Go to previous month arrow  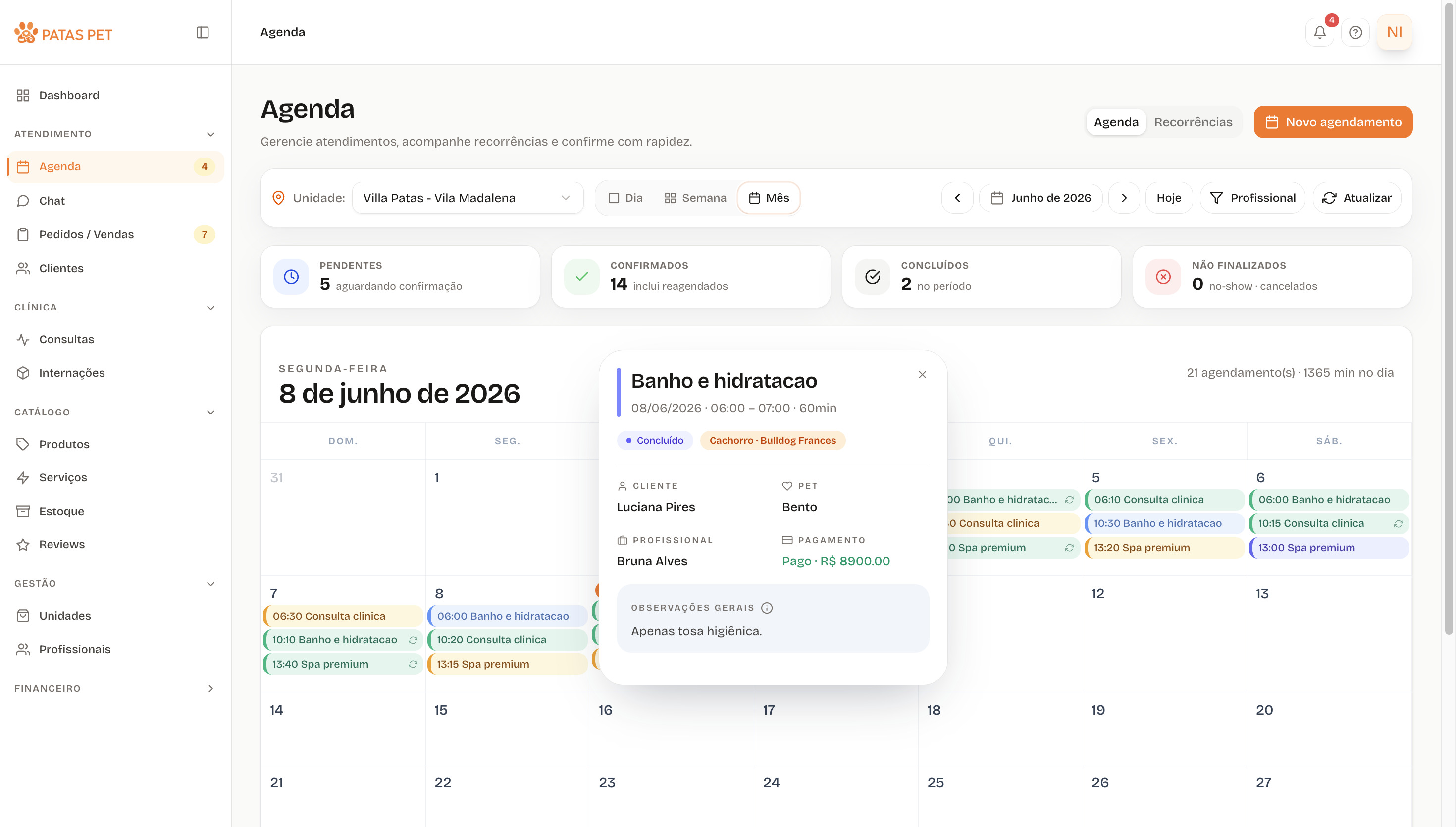[x=957, y=198]
